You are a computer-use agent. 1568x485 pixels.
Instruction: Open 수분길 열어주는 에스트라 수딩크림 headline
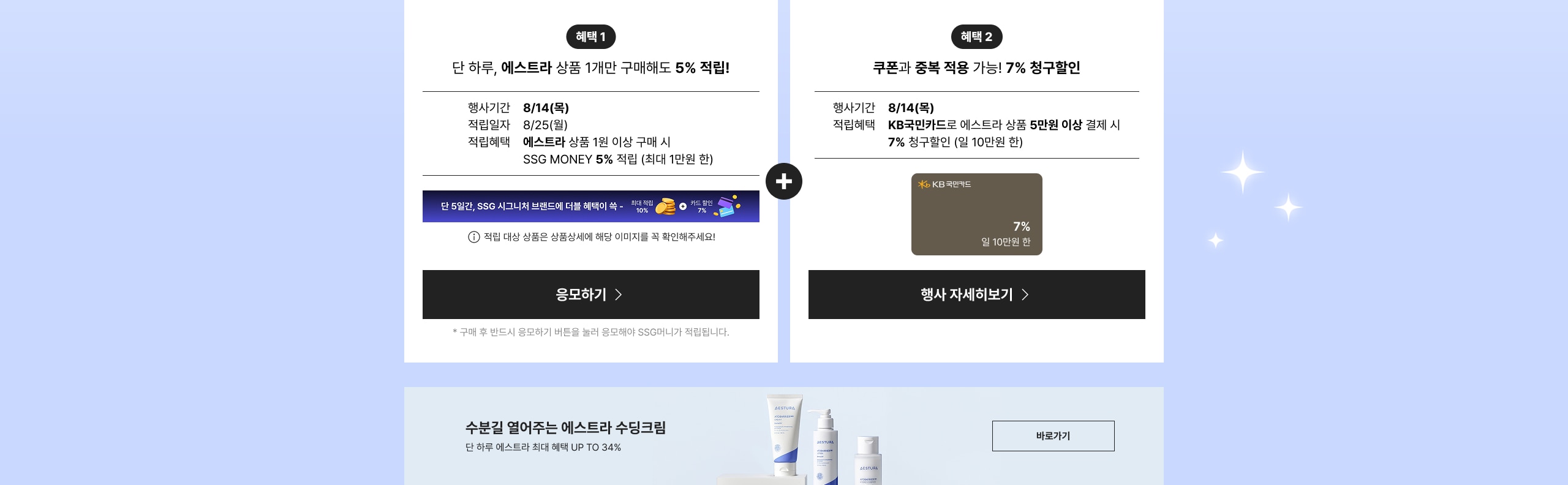[565, 427]
